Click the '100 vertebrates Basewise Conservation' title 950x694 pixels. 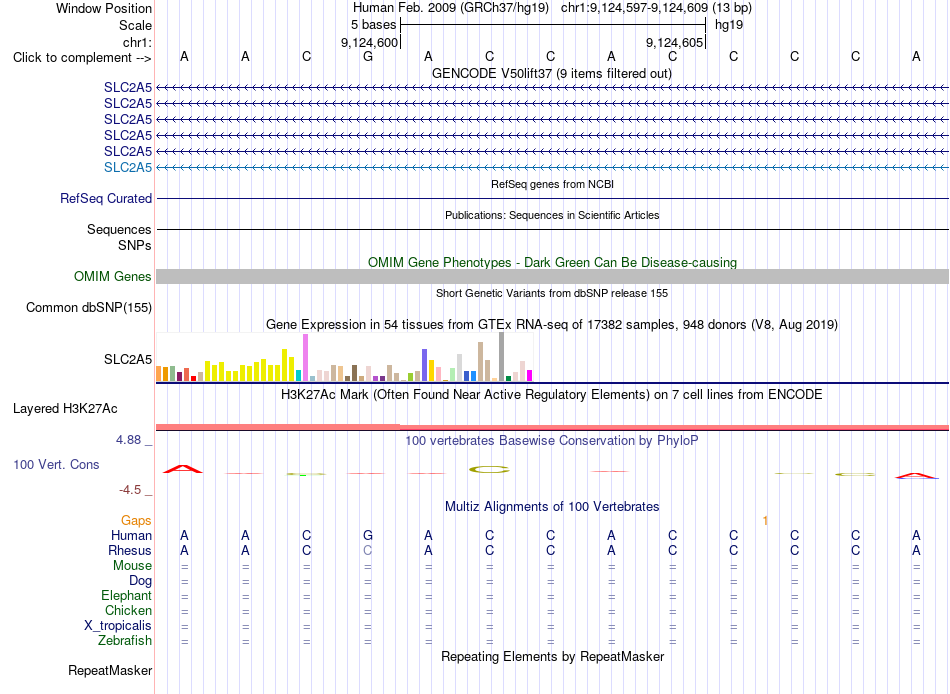551,441
